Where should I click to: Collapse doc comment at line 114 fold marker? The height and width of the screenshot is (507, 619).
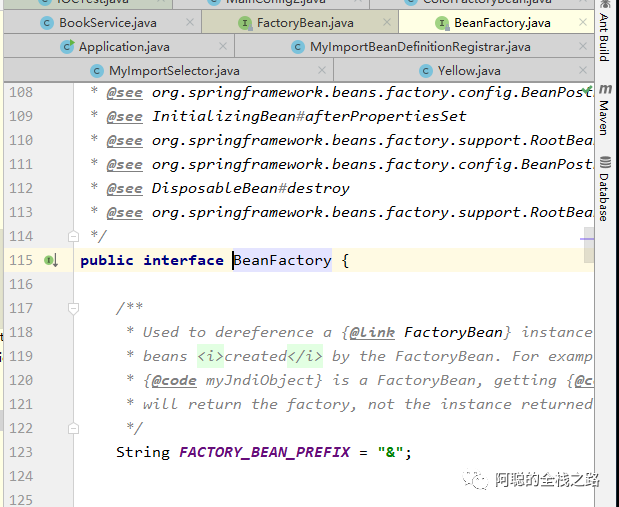tap(73, 237)
